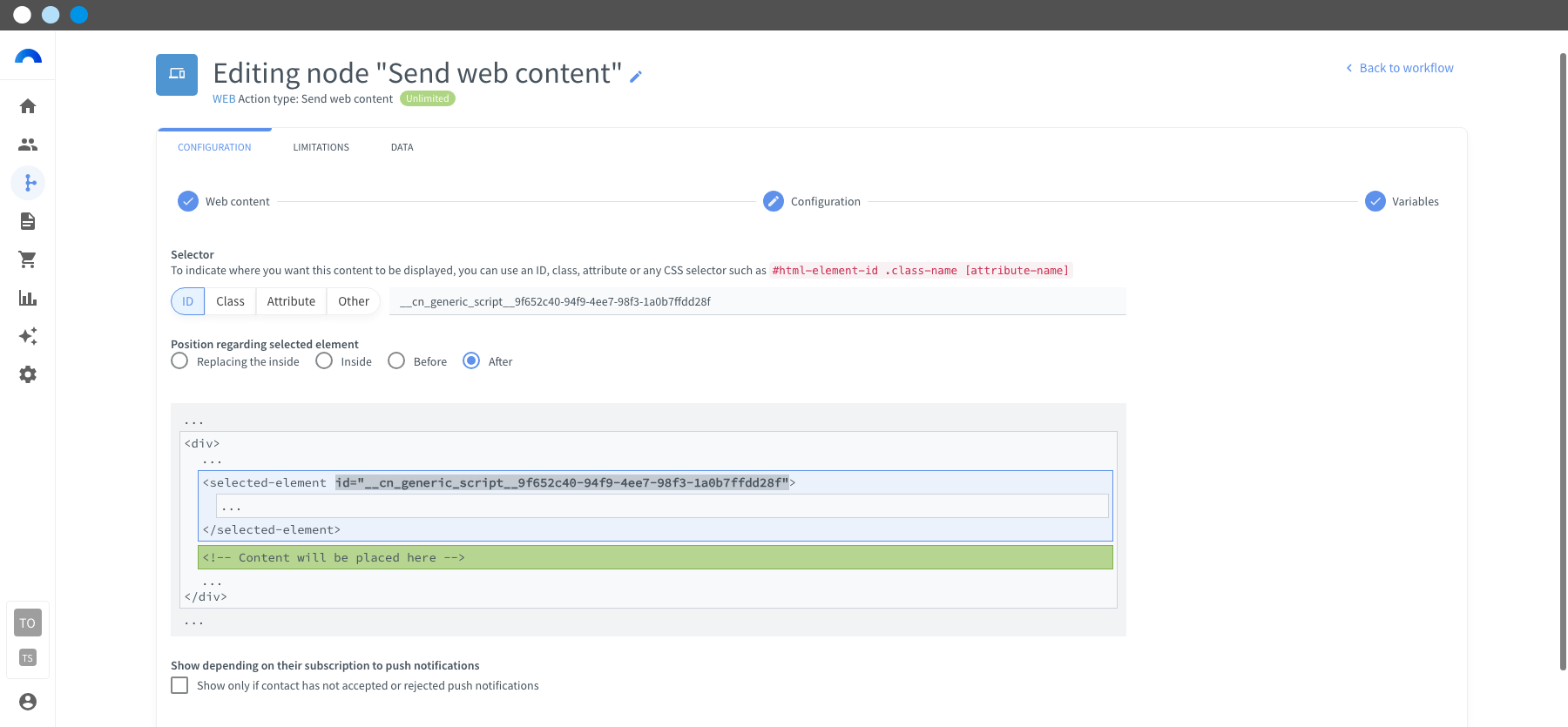Open the Contacts people icon

click(x=28, y=145)
